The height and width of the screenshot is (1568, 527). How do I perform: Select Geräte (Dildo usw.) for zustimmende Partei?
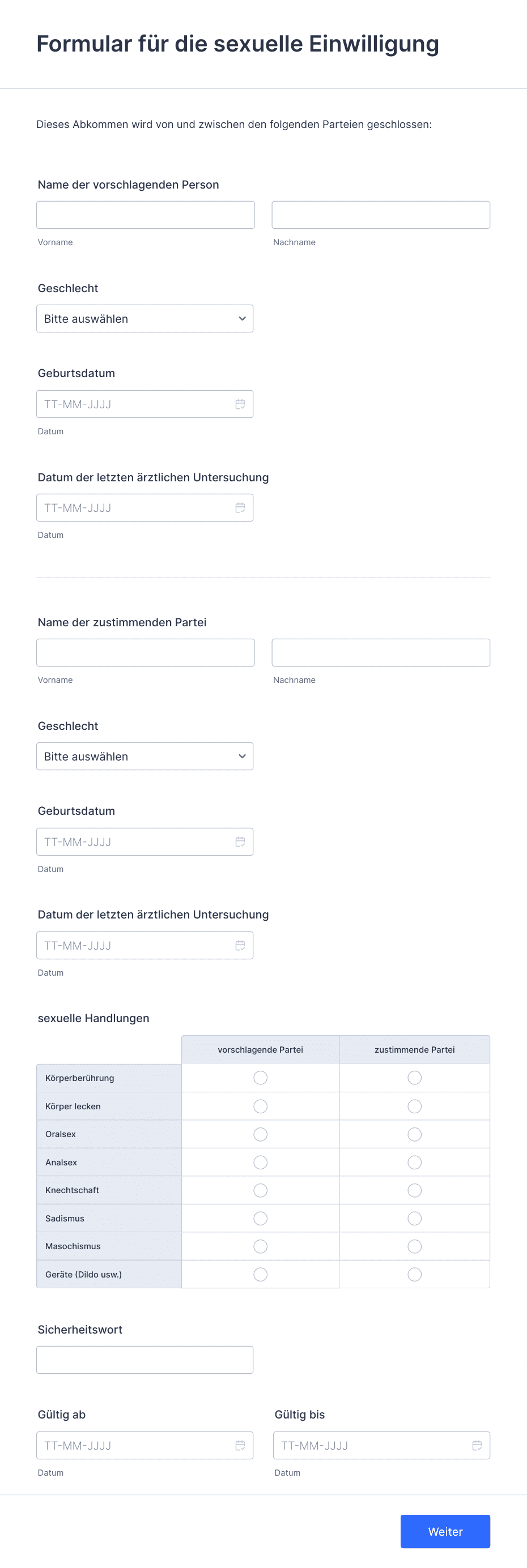click(414, 1274)
